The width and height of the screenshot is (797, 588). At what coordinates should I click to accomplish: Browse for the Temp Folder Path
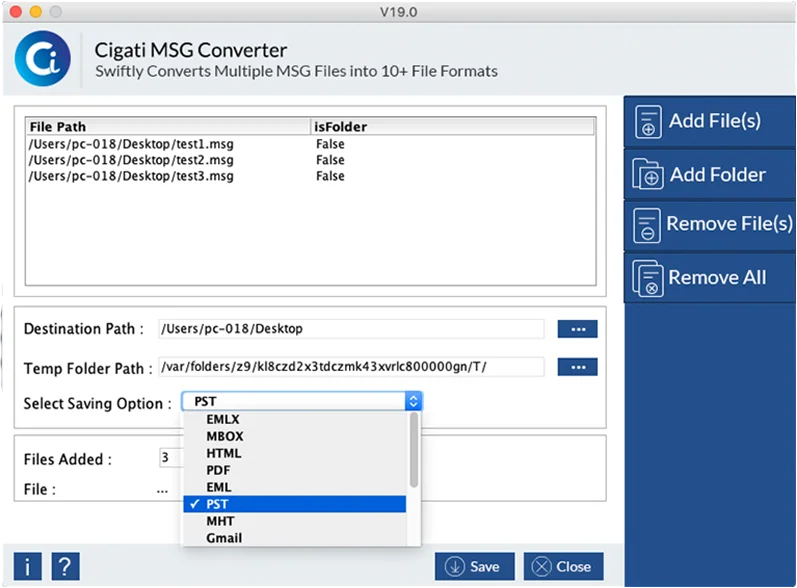tap(577, 367)
